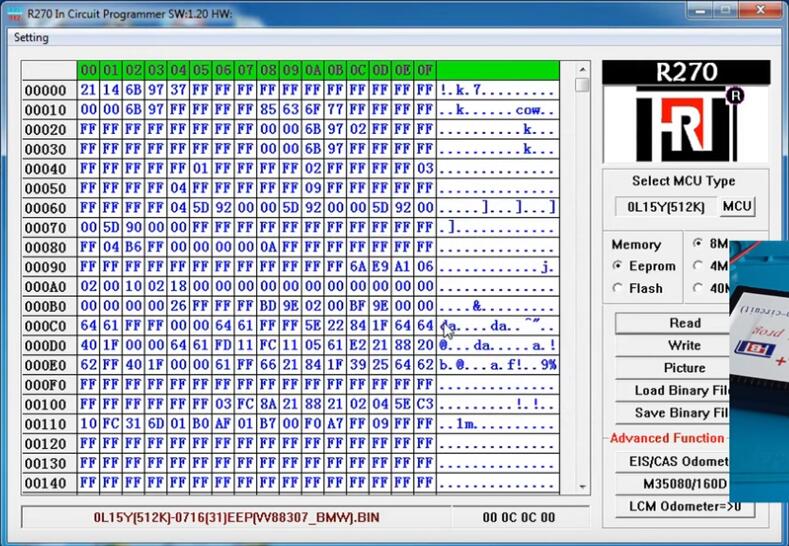Click column header 00
The image size is (789, 546).
(x=89, y=70)
